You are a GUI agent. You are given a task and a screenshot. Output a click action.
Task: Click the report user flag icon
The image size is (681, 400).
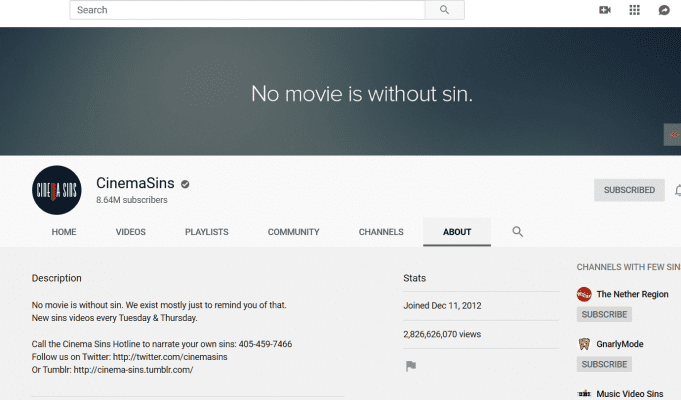[x=410, y=366]
